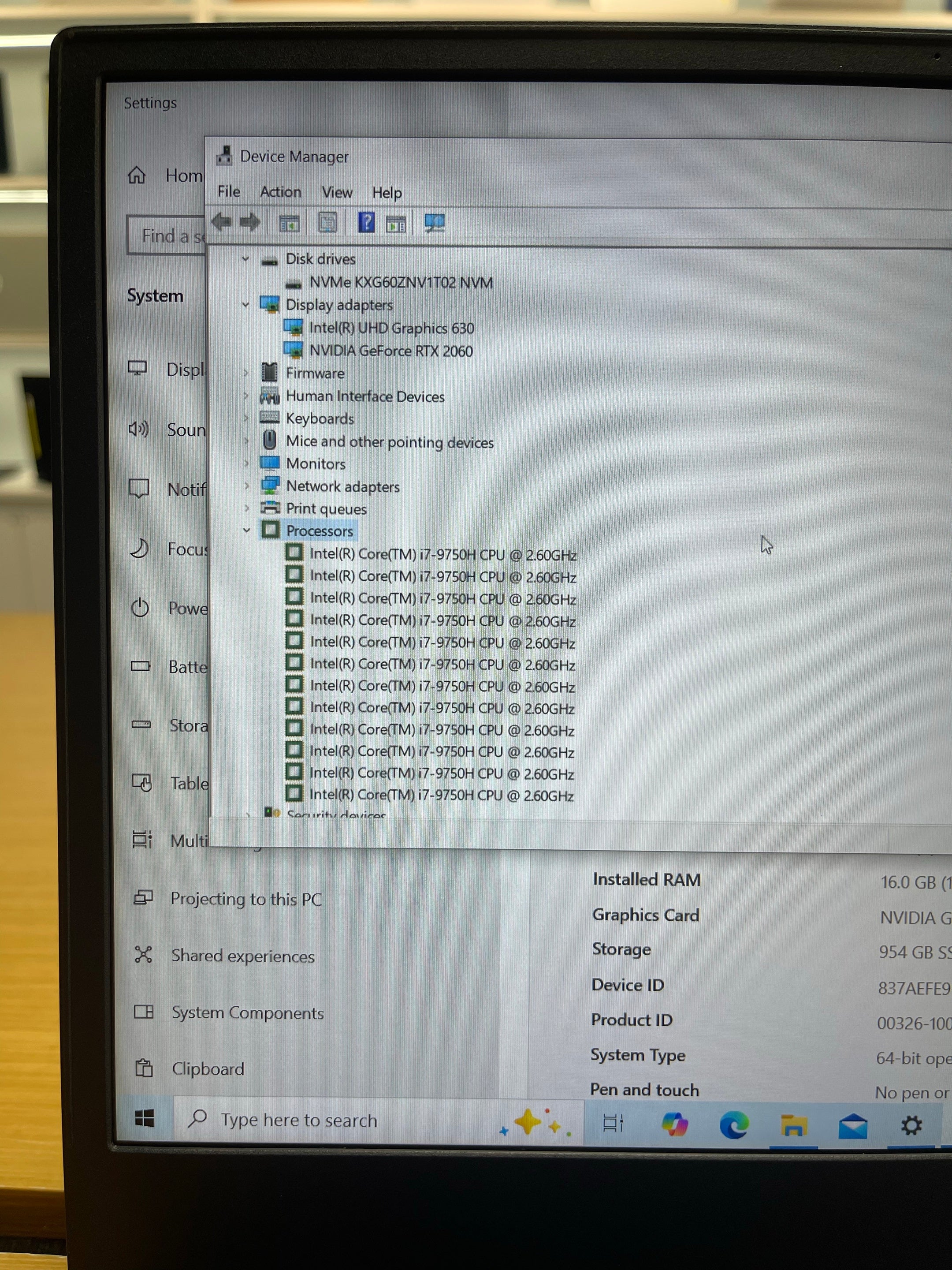
Task: Open the Windows Start menu
Action: pyautogui.click(x=145, y=1118)
